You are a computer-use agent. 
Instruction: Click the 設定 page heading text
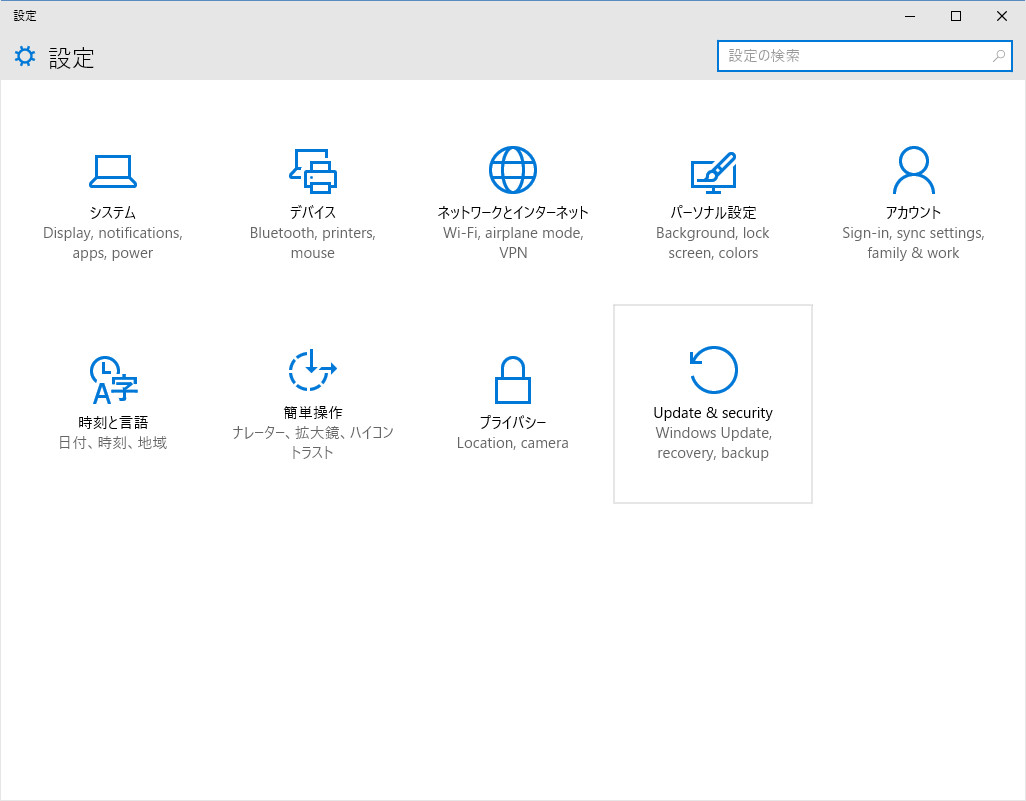[x=71, y=58]
